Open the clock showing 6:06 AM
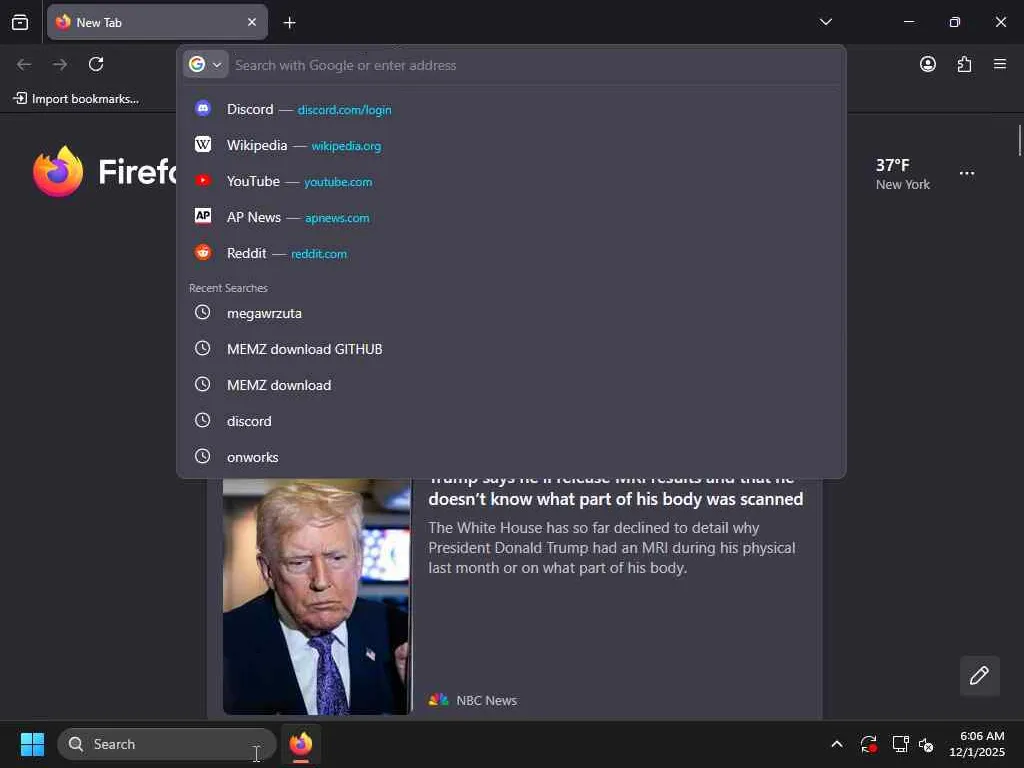Viewport: 1024px width, 768px height. (977, 744)
